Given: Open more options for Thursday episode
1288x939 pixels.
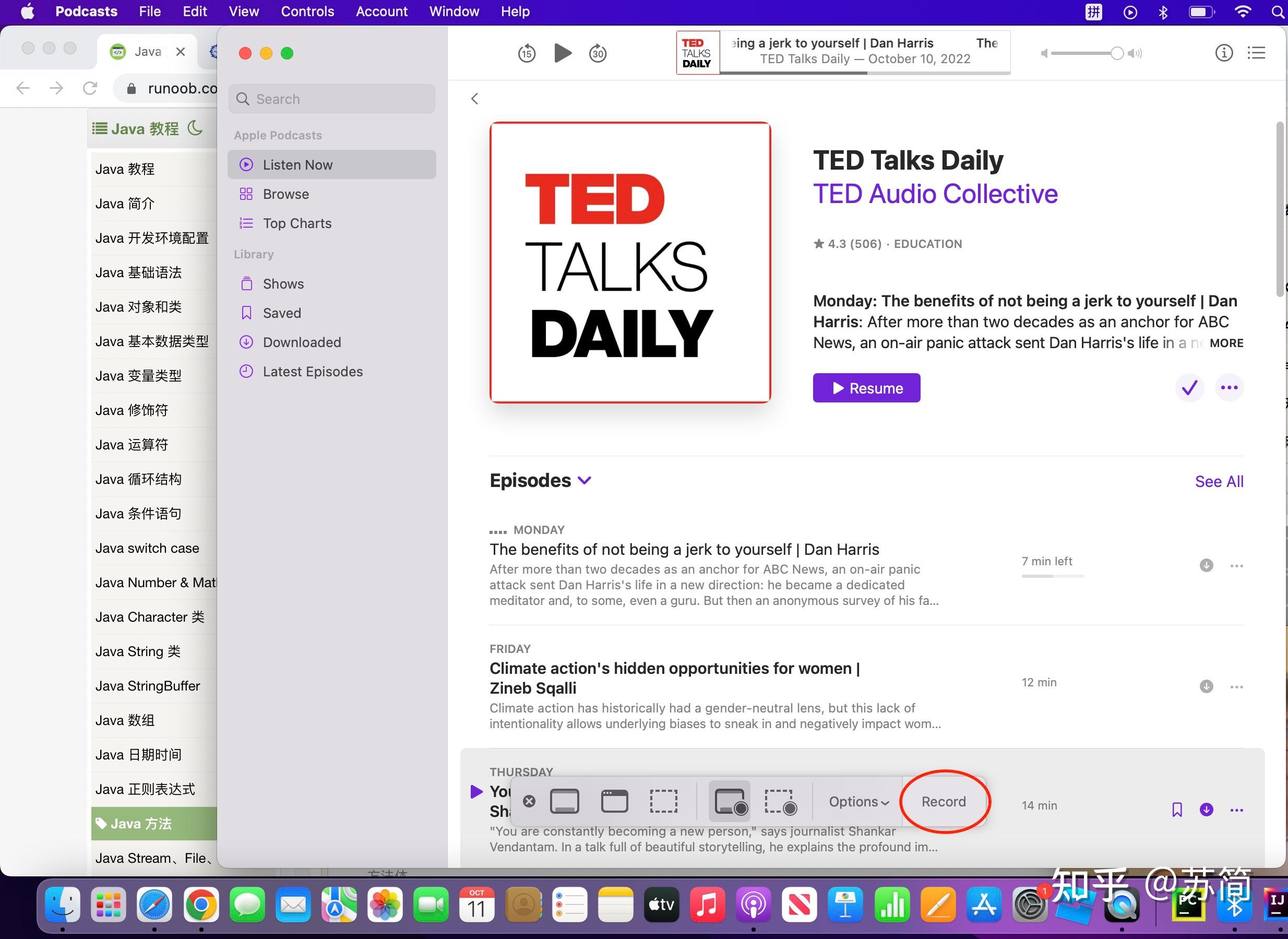Looking at the screenshot, I should tap(1236, 810).
